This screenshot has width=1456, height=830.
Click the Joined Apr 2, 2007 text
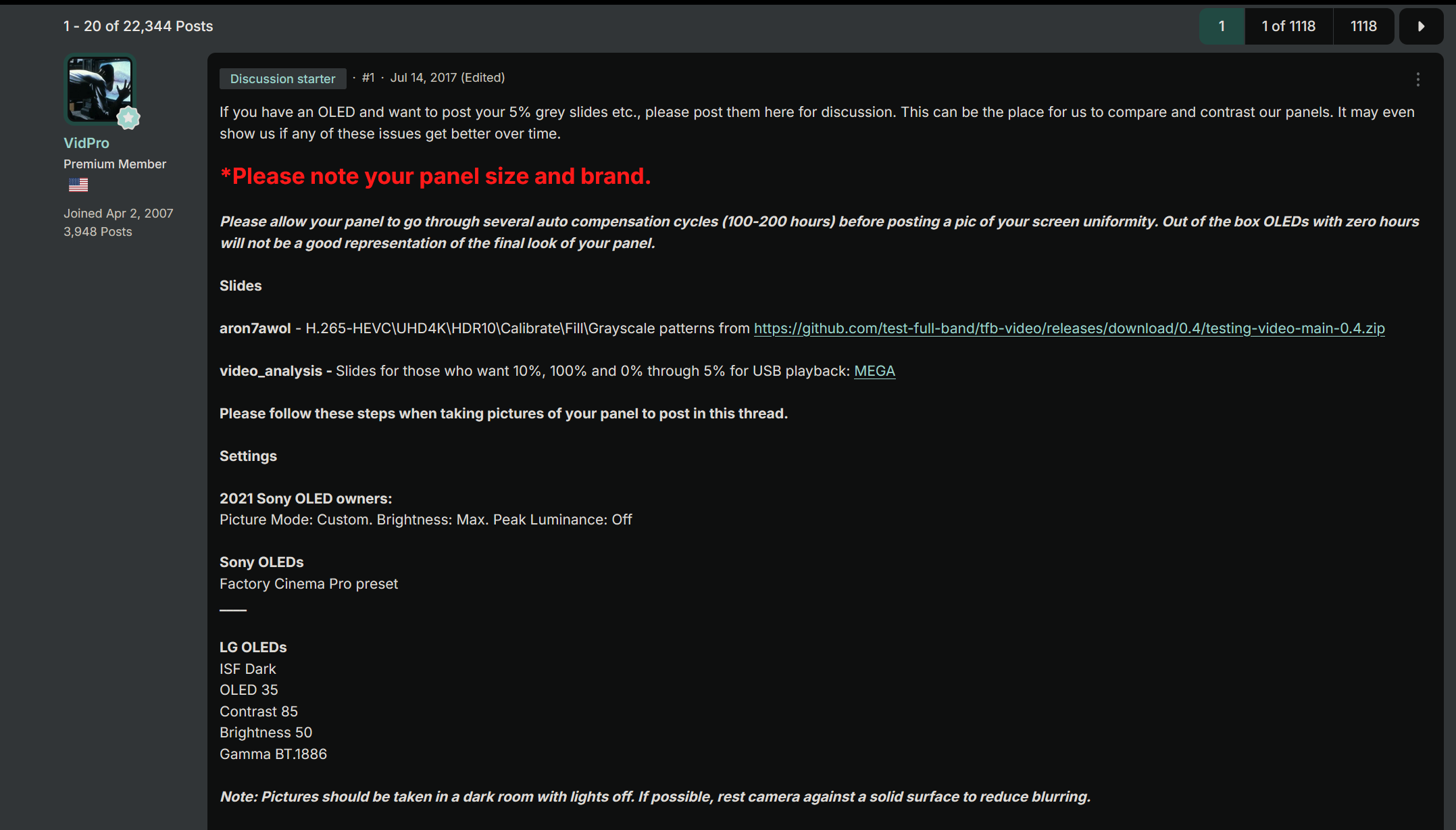coord(118,213)
